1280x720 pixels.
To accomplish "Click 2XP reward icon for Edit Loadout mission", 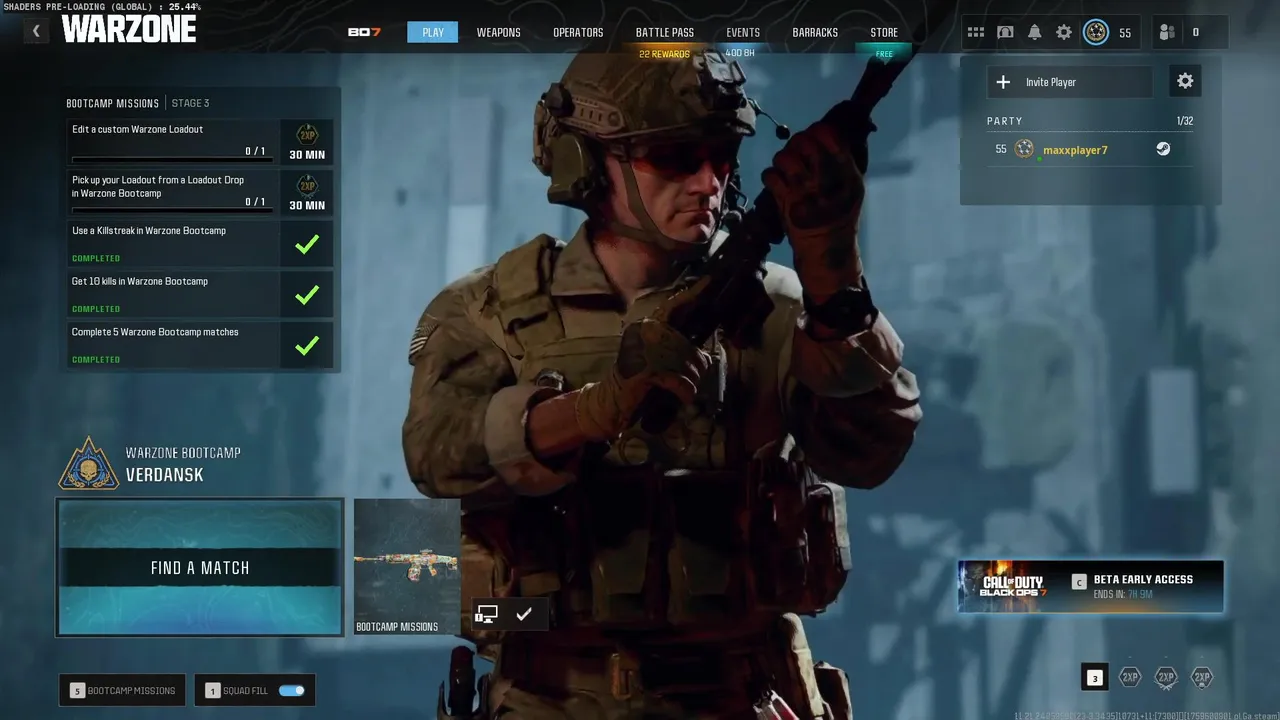I will point(307,135).
